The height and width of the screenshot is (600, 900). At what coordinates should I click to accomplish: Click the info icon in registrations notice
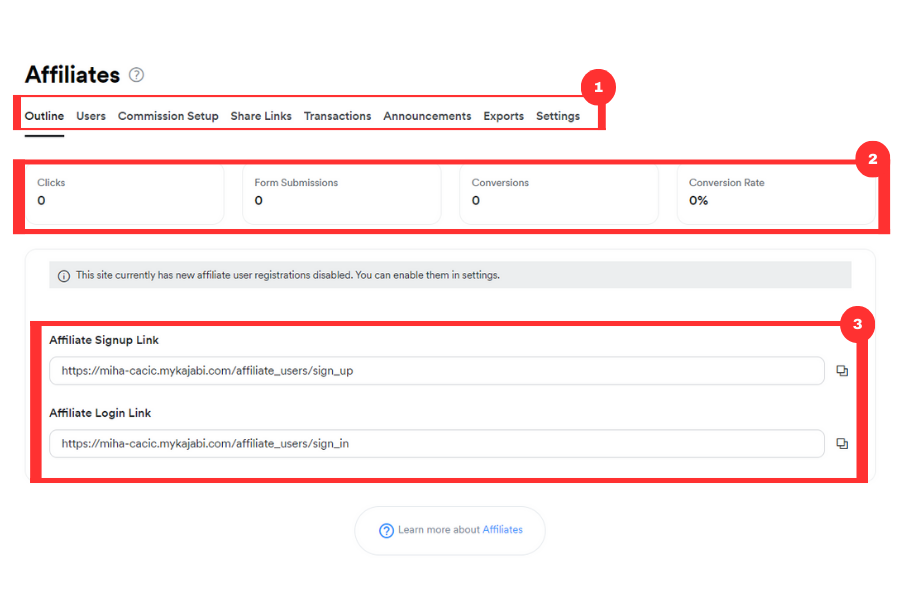[x=64, y=276]
